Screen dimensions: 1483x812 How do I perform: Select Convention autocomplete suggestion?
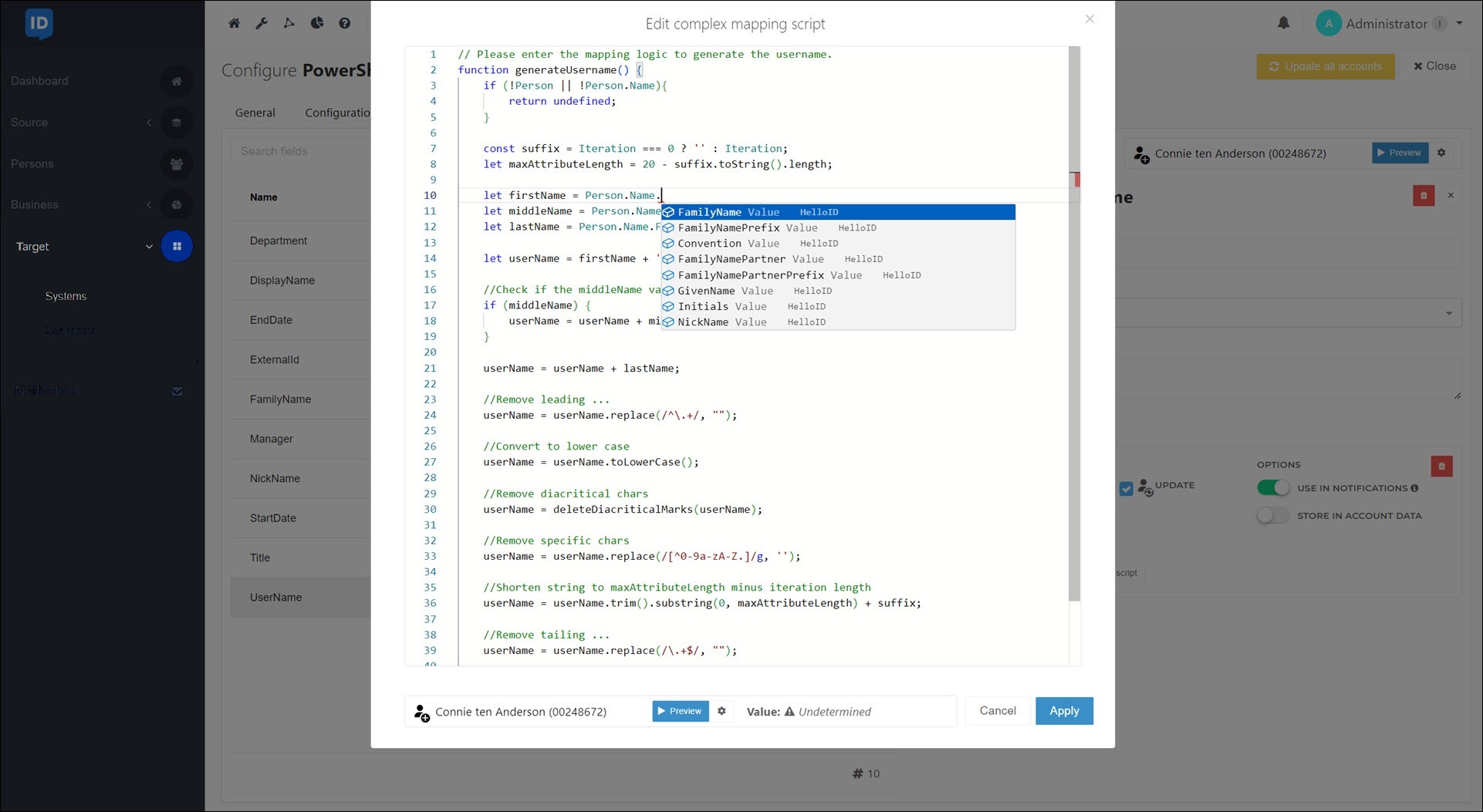click(838, 243)
